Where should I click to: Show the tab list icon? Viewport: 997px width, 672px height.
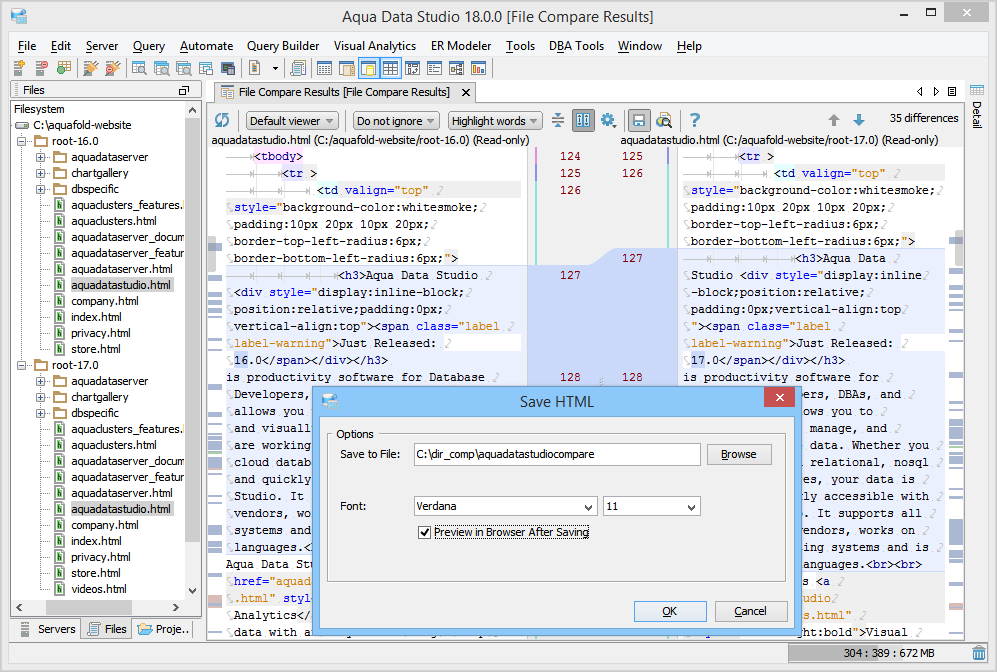[952, 92]
